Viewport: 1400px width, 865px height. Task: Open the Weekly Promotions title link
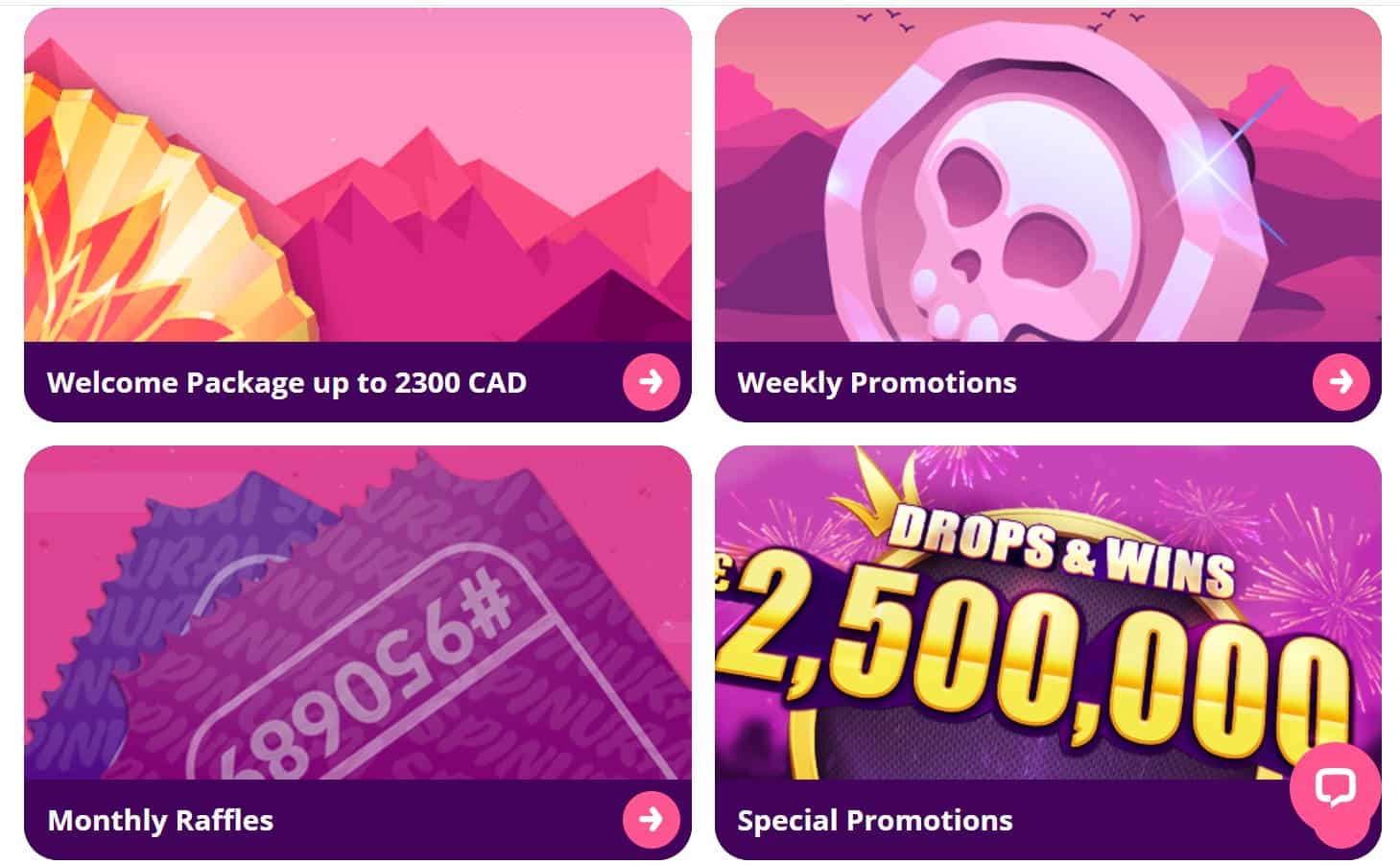[x=877, y=383]
